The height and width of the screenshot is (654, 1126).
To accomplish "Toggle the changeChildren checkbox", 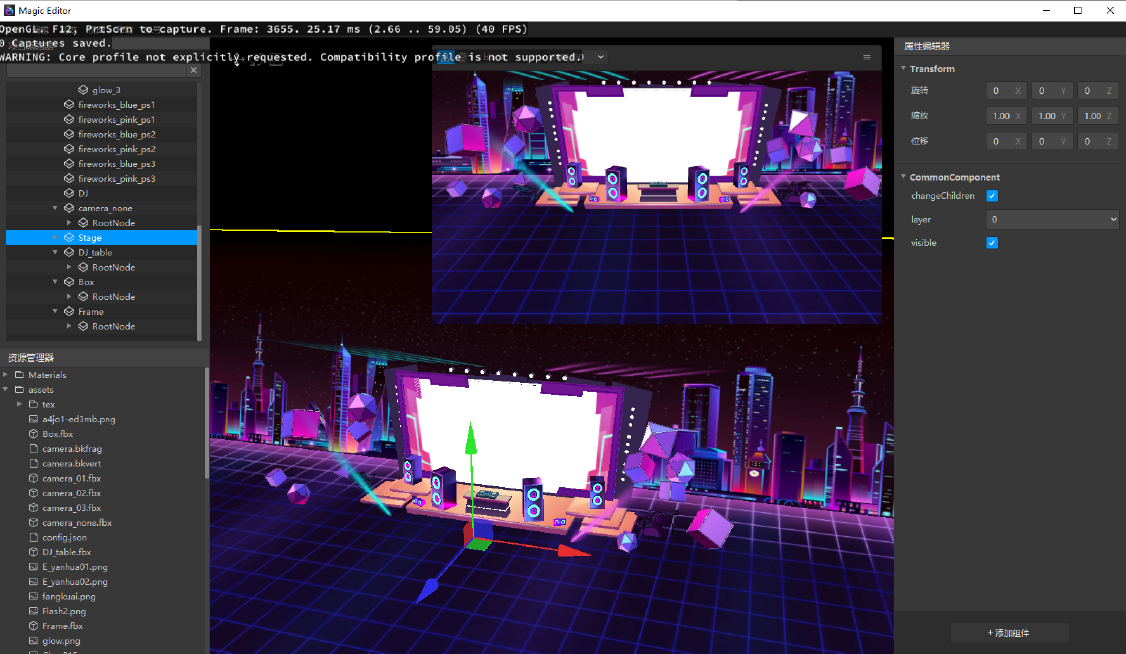I will point(992,196).
